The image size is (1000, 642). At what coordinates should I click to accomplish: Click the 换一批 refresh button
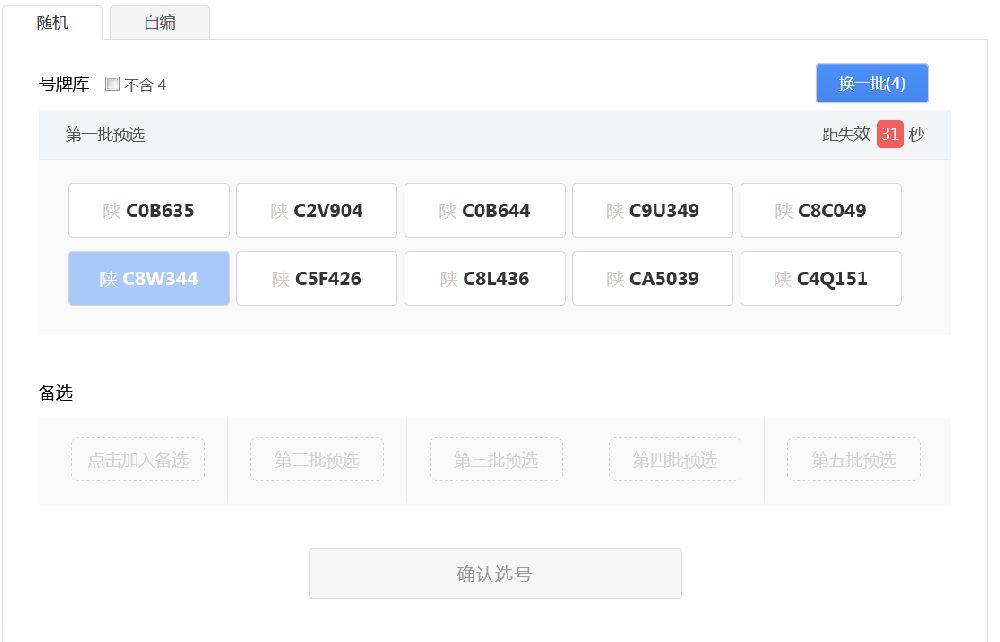(x=872, y=83)
